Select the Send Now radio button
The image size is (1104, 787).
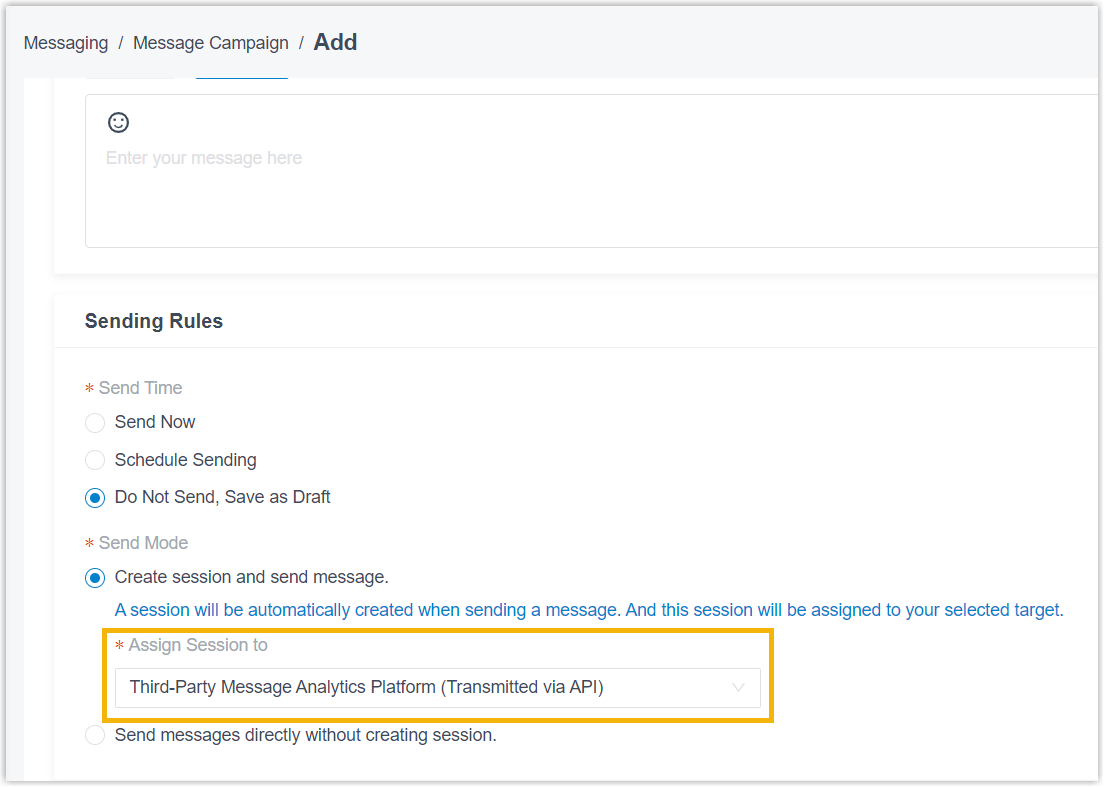95,422
